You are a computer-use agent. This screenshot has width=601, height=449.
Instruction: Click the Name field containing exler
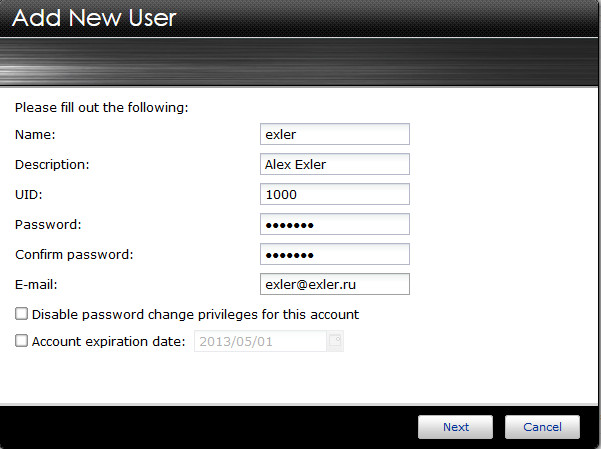tap(334, 134)
